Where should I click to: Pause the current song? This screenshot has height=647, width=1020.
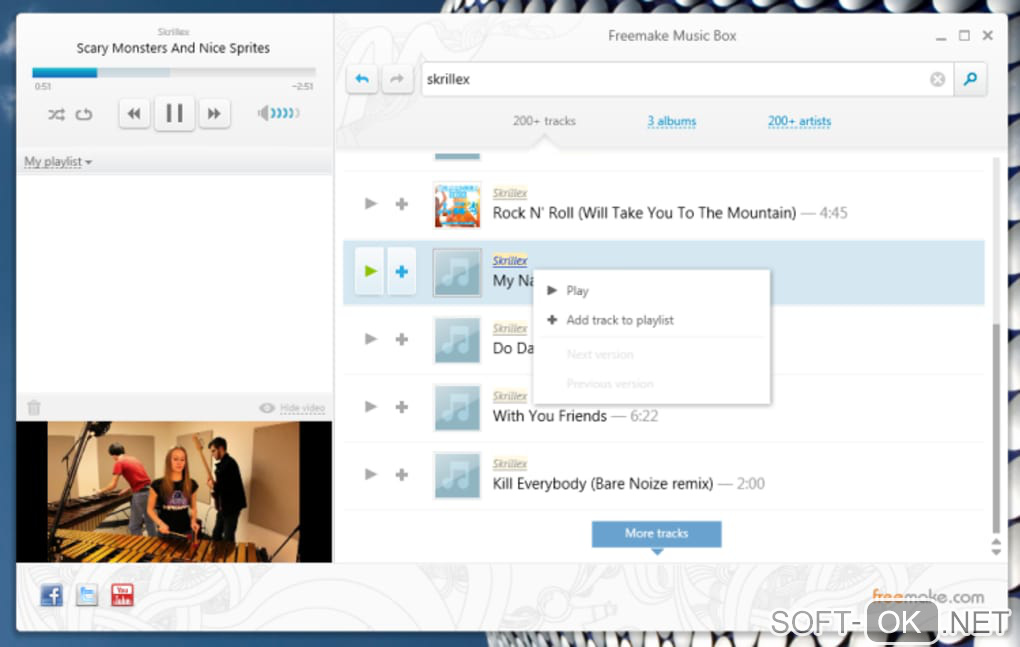pos(174,113)
